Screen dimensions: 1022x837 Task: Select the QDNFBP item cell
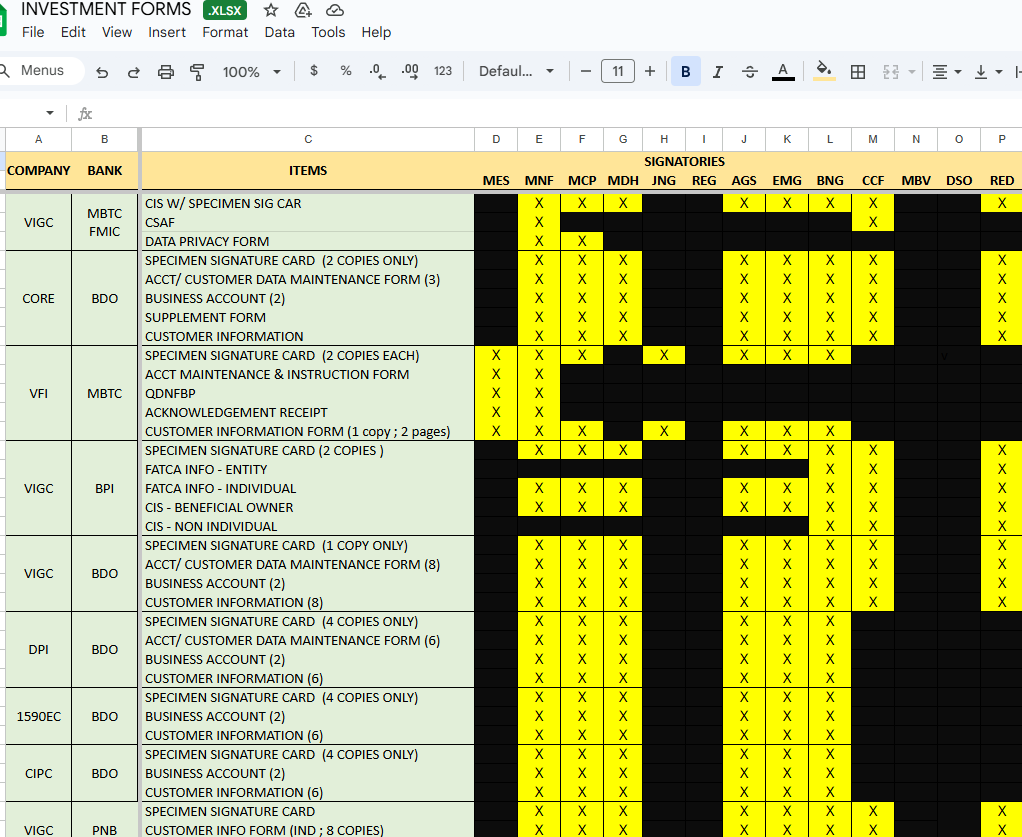[x=308, y=394]
